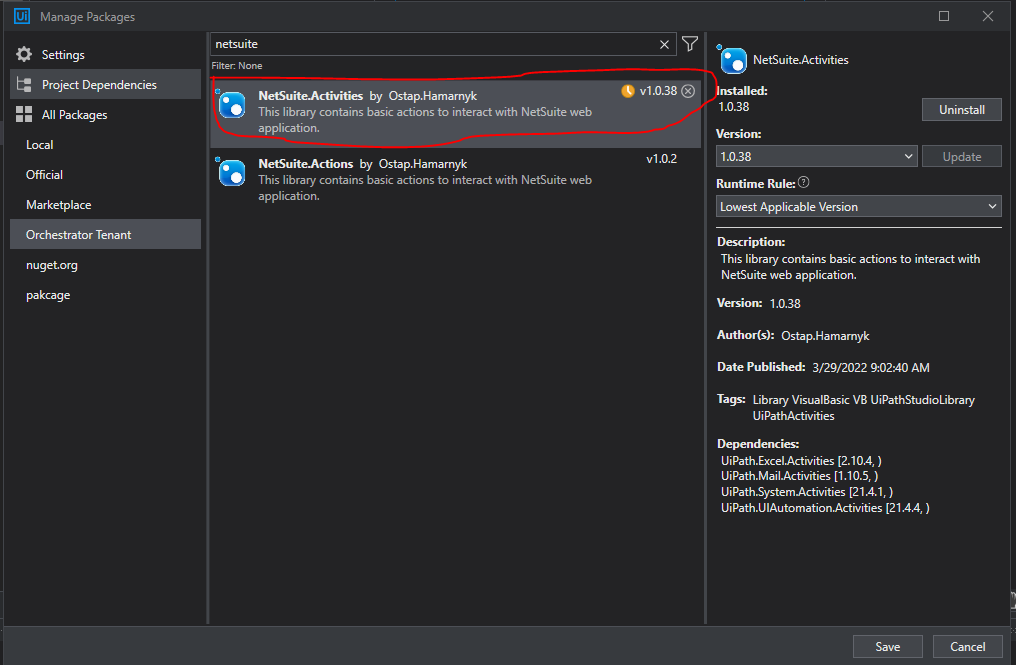Cancel the Manage Packages dialog
Image resolution: width=1016 pixels, height=665 pixels.
coord(967,646)
